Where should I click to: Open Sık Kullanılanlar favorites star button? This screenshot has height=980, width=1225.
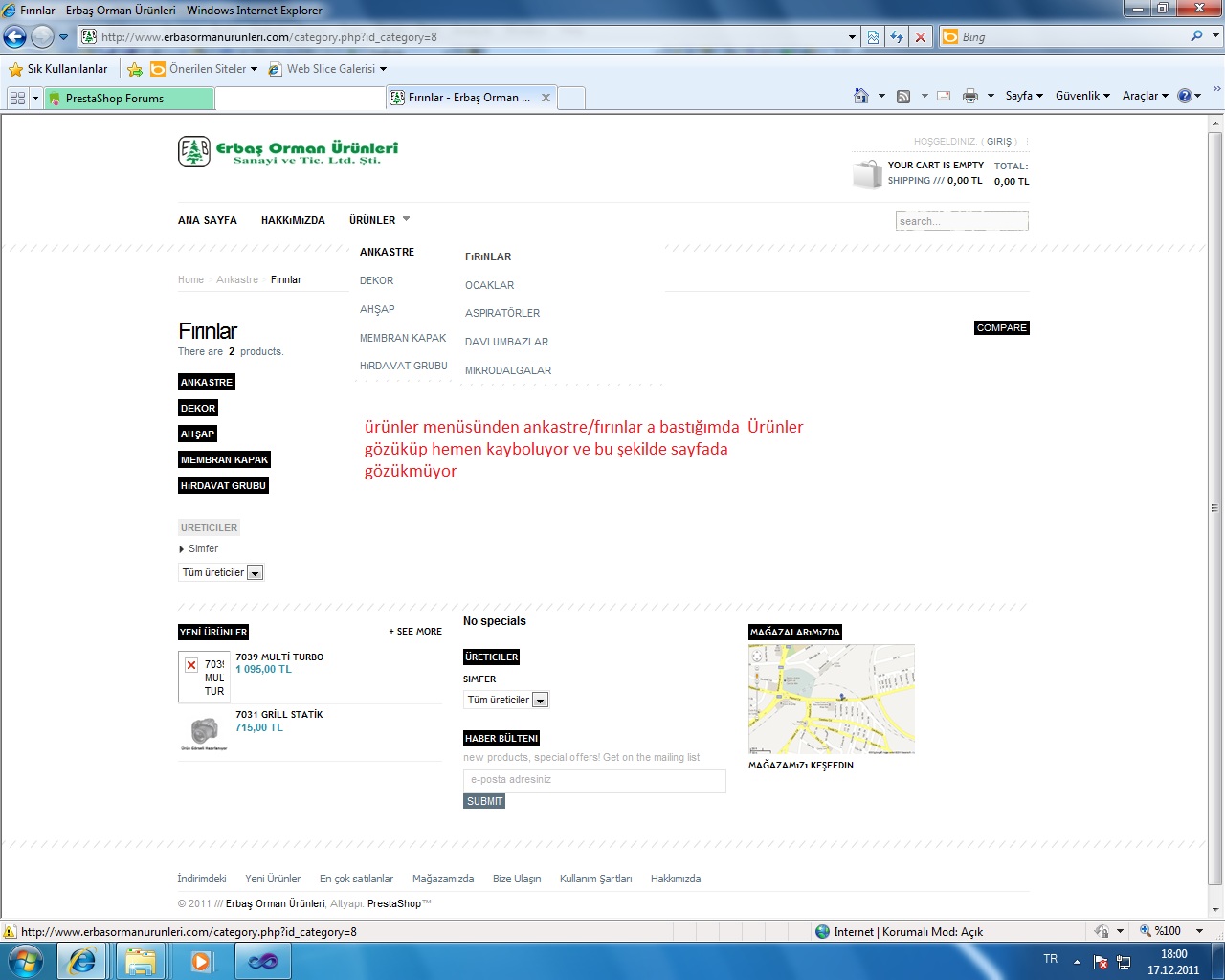click(x=57, y=69)
